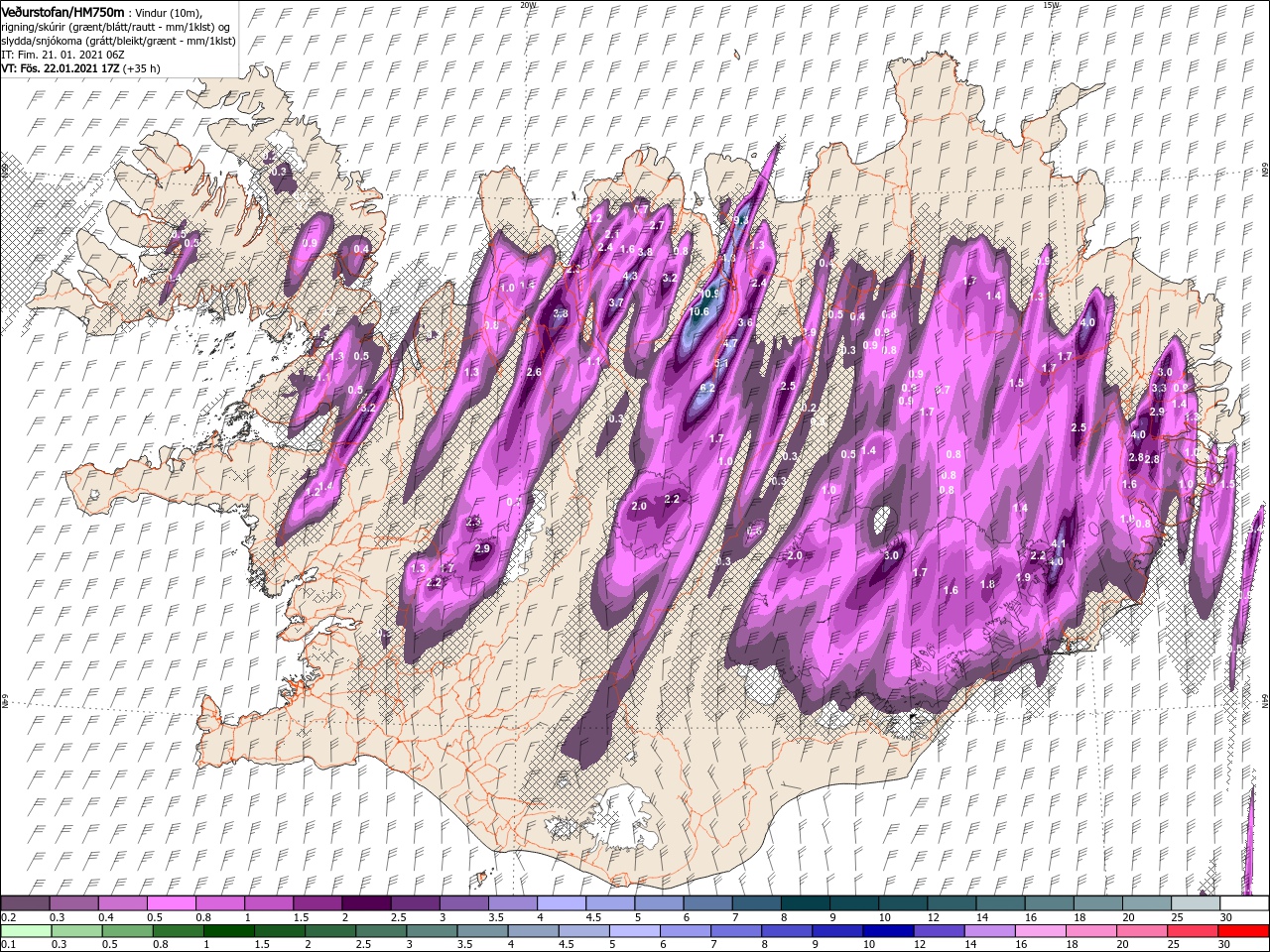This screenshot has width=1270, height=952.
Task: Click the white swatch after 30, upper legend
Action: (x=1243, y=903)
